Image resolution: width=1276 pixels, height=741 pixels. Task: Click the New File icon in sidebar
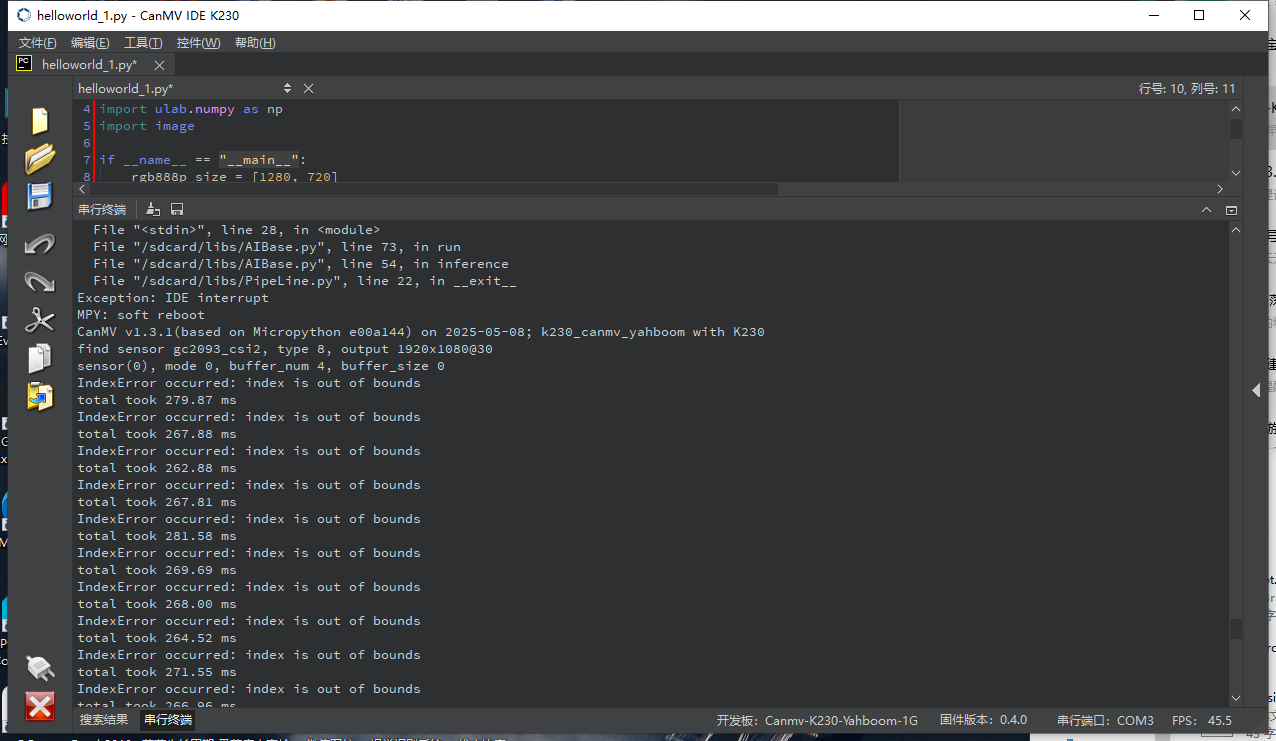[39, 121]
